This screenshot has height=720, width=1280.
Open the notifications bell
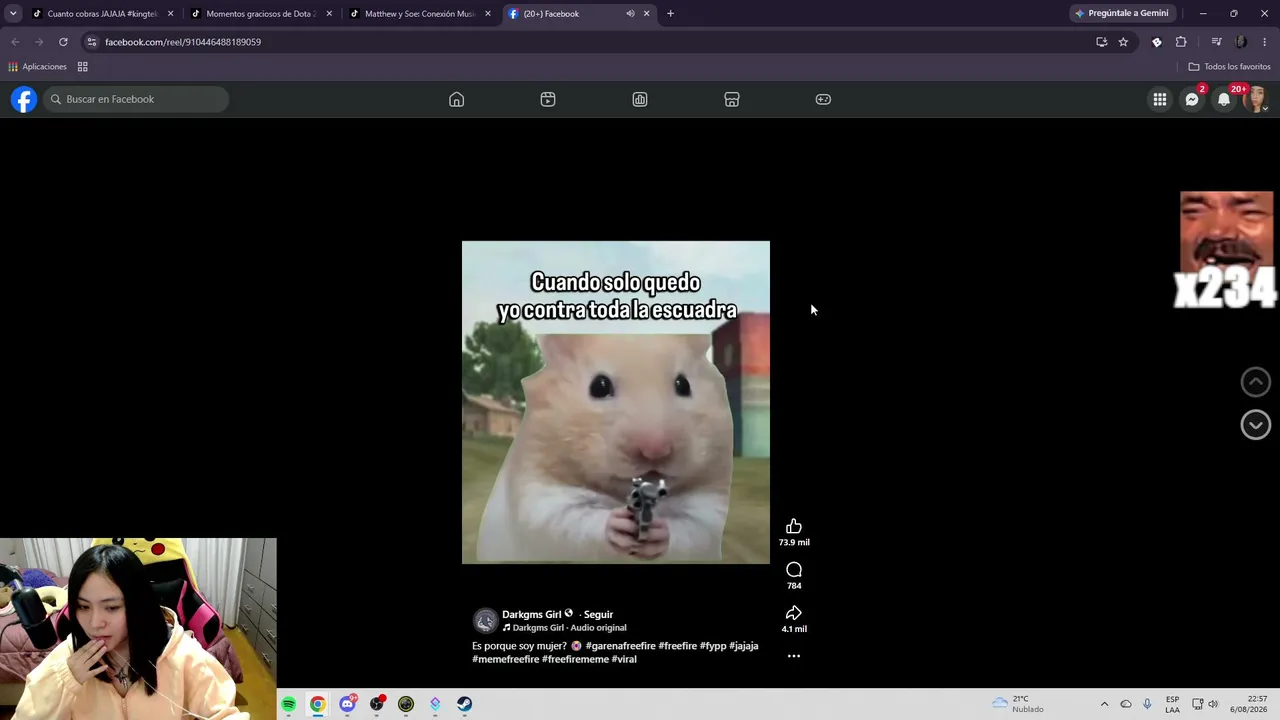pyautogui.click(x=1224, y=99)
